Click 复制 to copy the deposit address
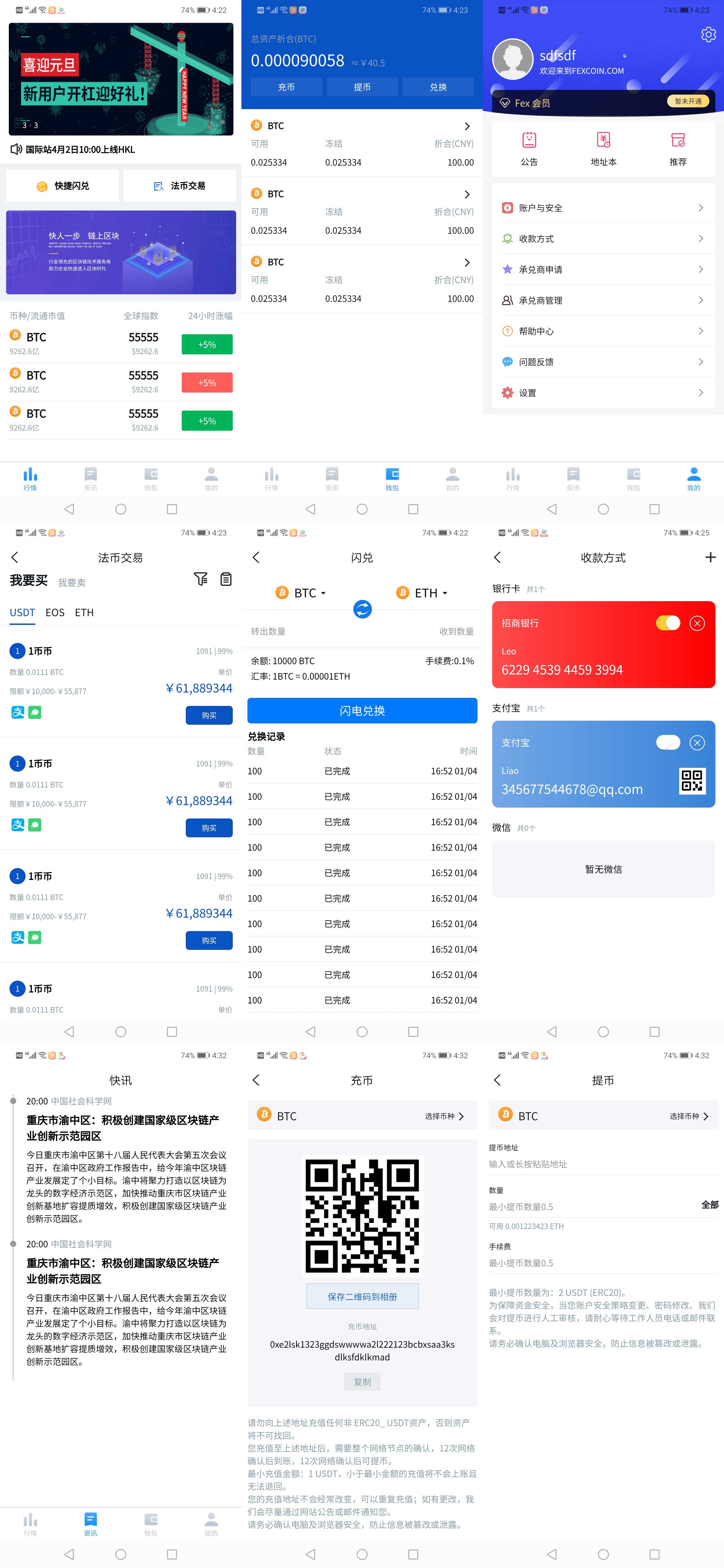Image resolution: width=724 pixels, height=1568 pixels. coord(362,1382)
